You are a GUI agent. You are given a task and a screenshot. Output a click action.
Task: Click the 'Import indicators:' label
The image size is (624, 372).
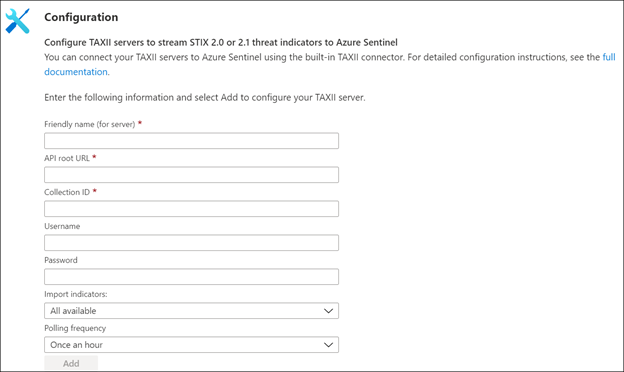pyautogui.click(x=76, y=294)
